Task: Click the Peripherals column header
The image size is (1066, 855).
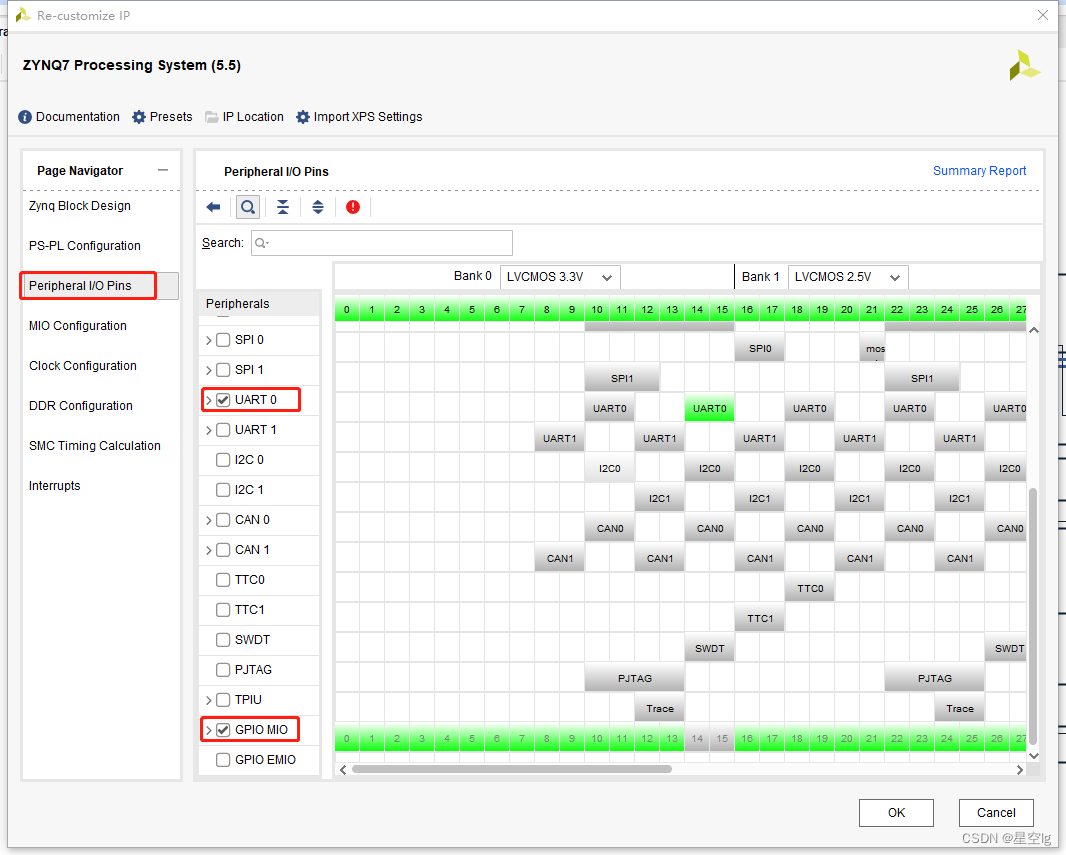Action: pos(259,304)
